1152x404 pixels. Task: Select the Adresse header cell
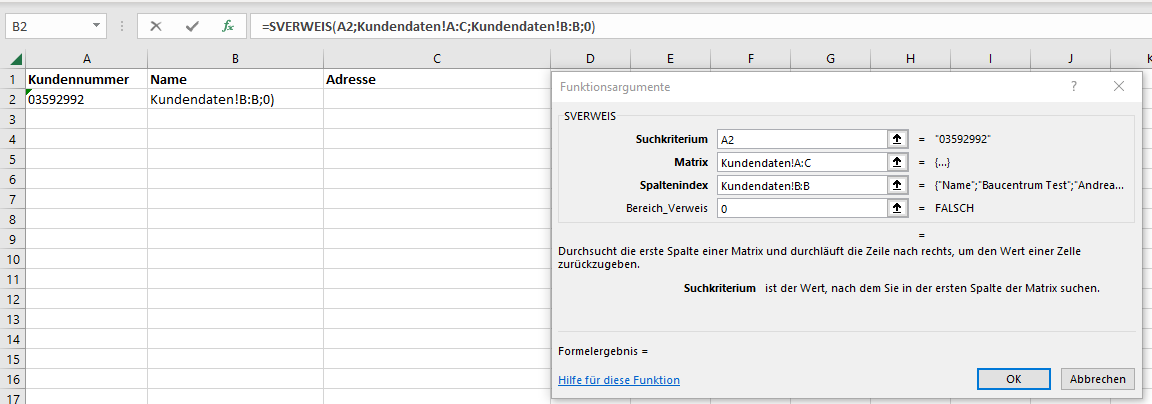[437, 79]
